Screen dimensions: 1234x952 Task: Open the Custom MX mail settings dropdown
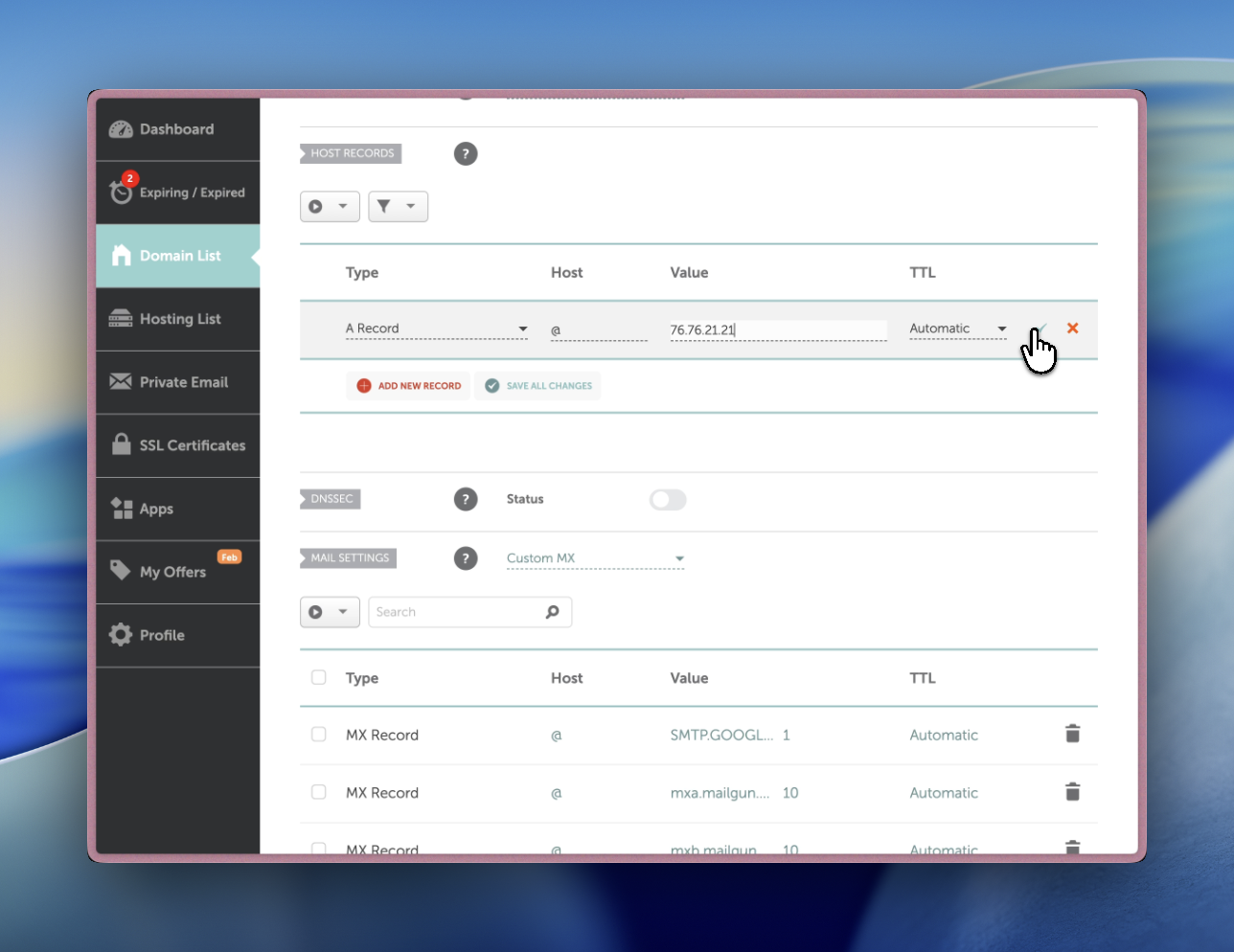click(x=594, y=557)
